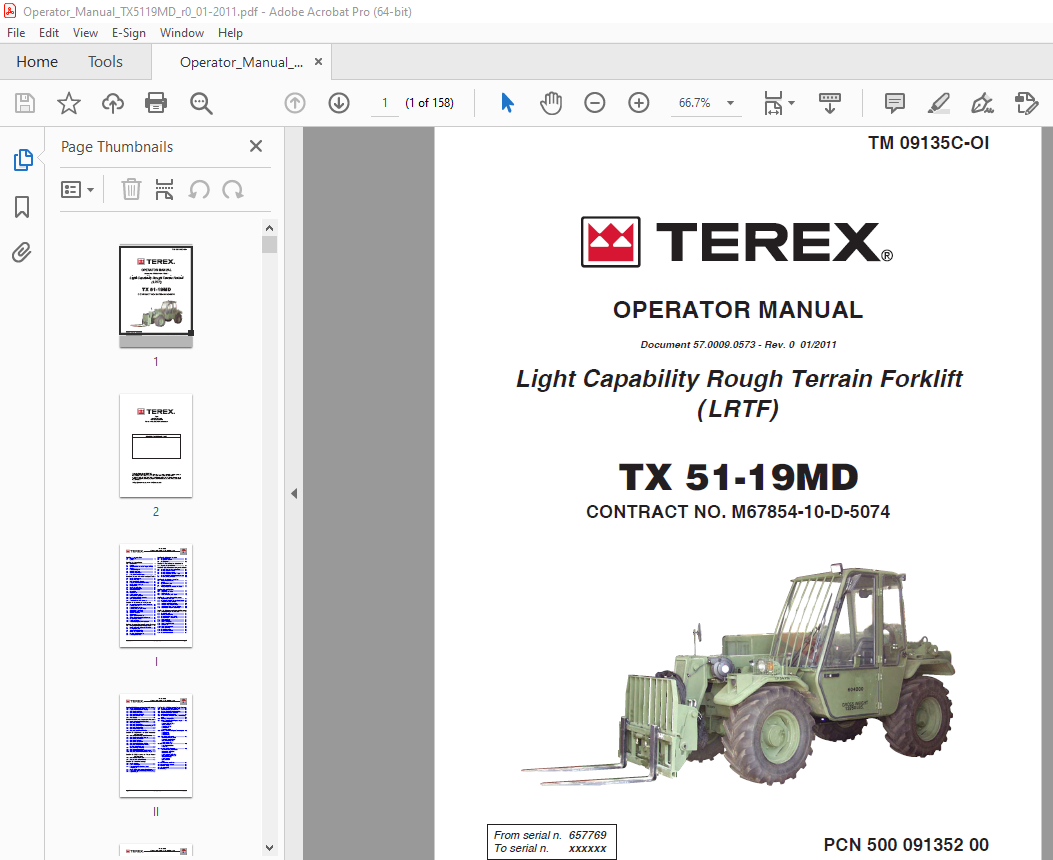Image resolution: width=1053 pixels, height=860 pixels.
Task: Print the document
Action: pos(156,103)
